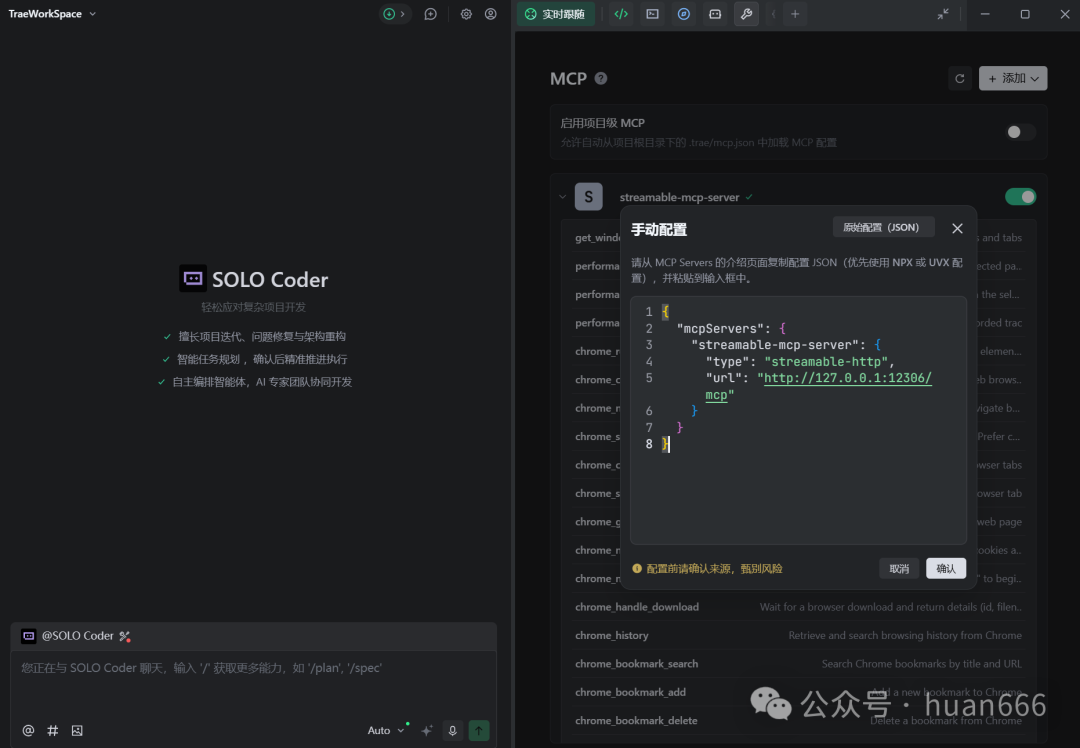
Task: Click the streamable-mcp-server S avatar
Action: point(588,197)
